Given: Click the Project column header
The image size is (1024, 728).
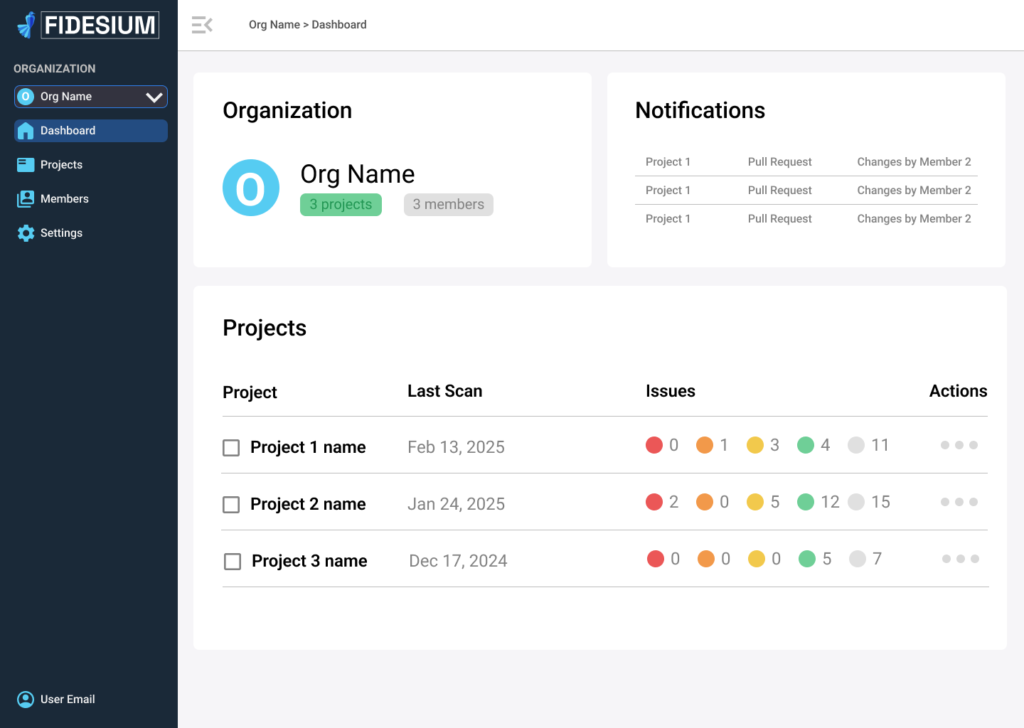Looking at the screenshot, I should (x=249, y=392).
